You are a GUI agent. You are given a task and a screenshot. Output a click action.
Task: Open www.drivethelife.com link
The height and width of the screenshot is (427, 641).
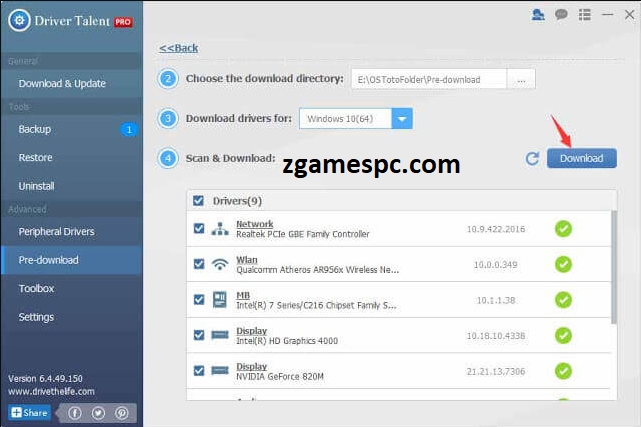point(51,391)
